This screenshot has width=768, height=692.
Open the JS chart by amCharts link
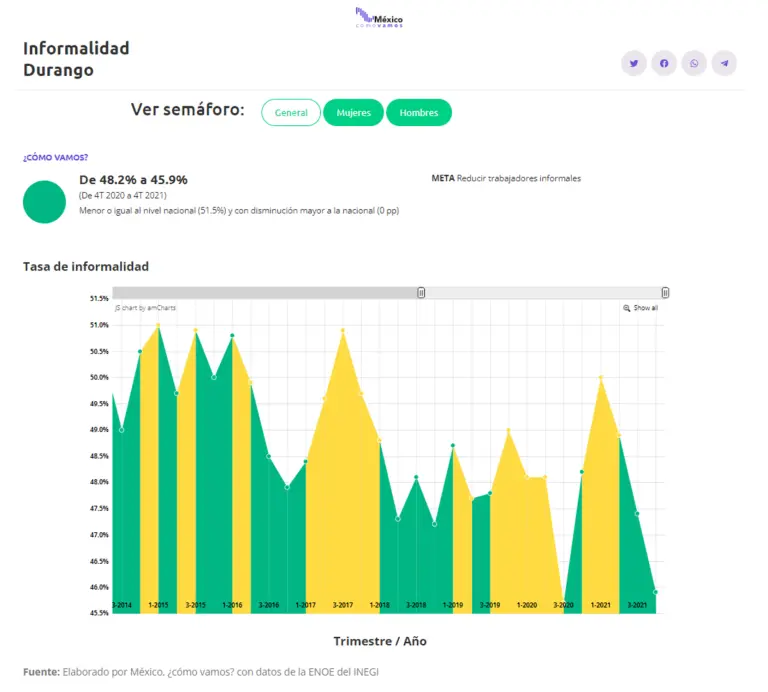point(145,308)
